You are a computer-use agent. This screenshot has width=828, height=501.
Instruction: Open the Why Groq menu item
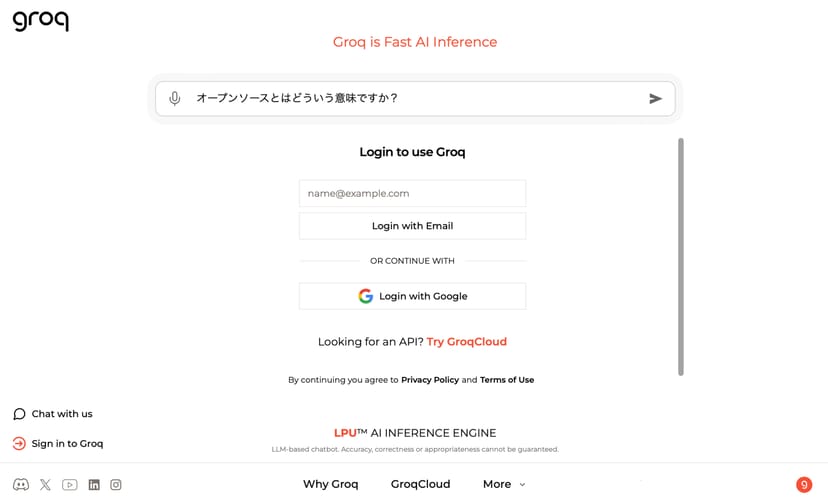(330, 484)
